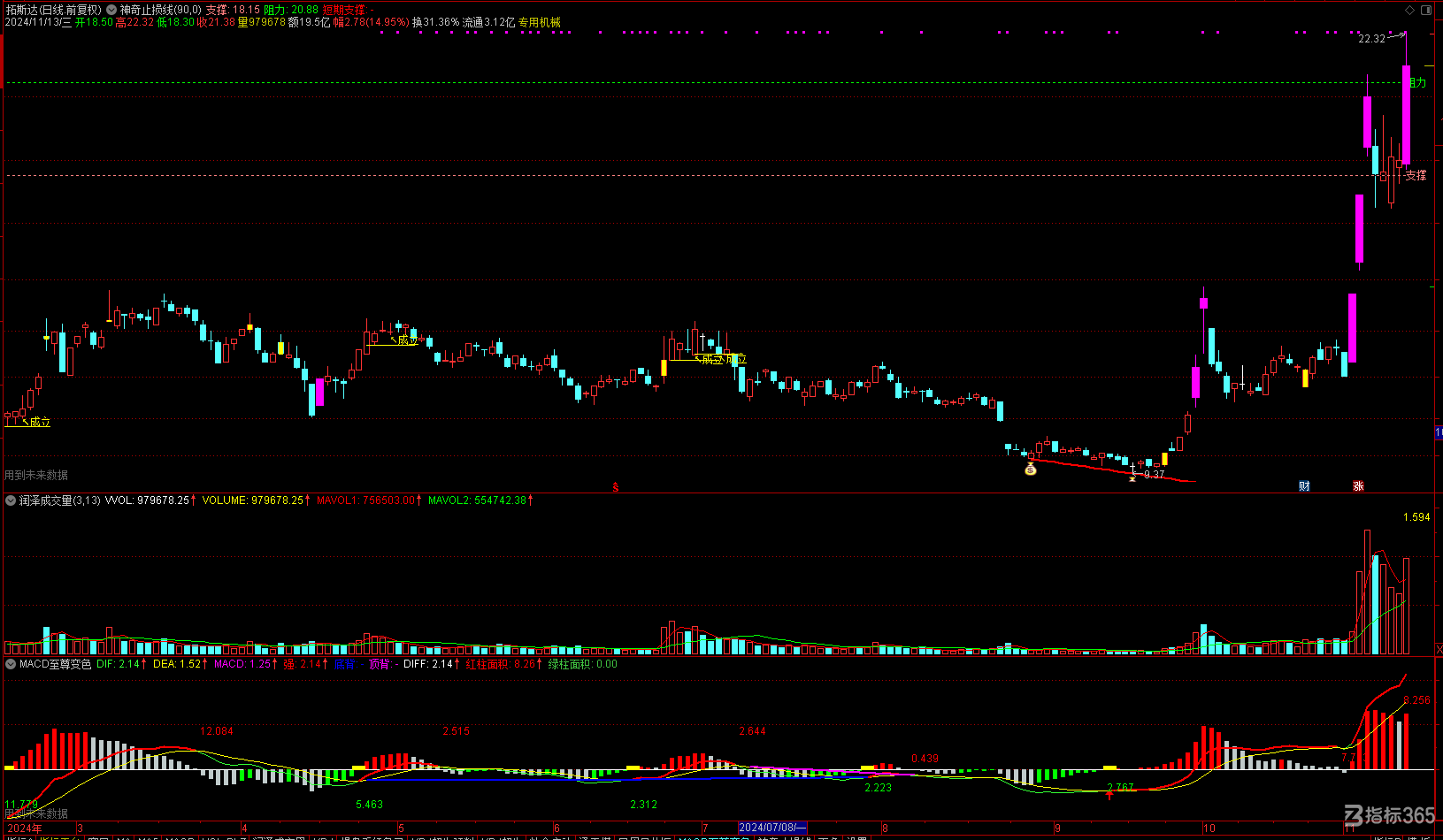Click the money bag marker below the candles
This screenshot has width=1443, height=840.
click(1031, 469)
